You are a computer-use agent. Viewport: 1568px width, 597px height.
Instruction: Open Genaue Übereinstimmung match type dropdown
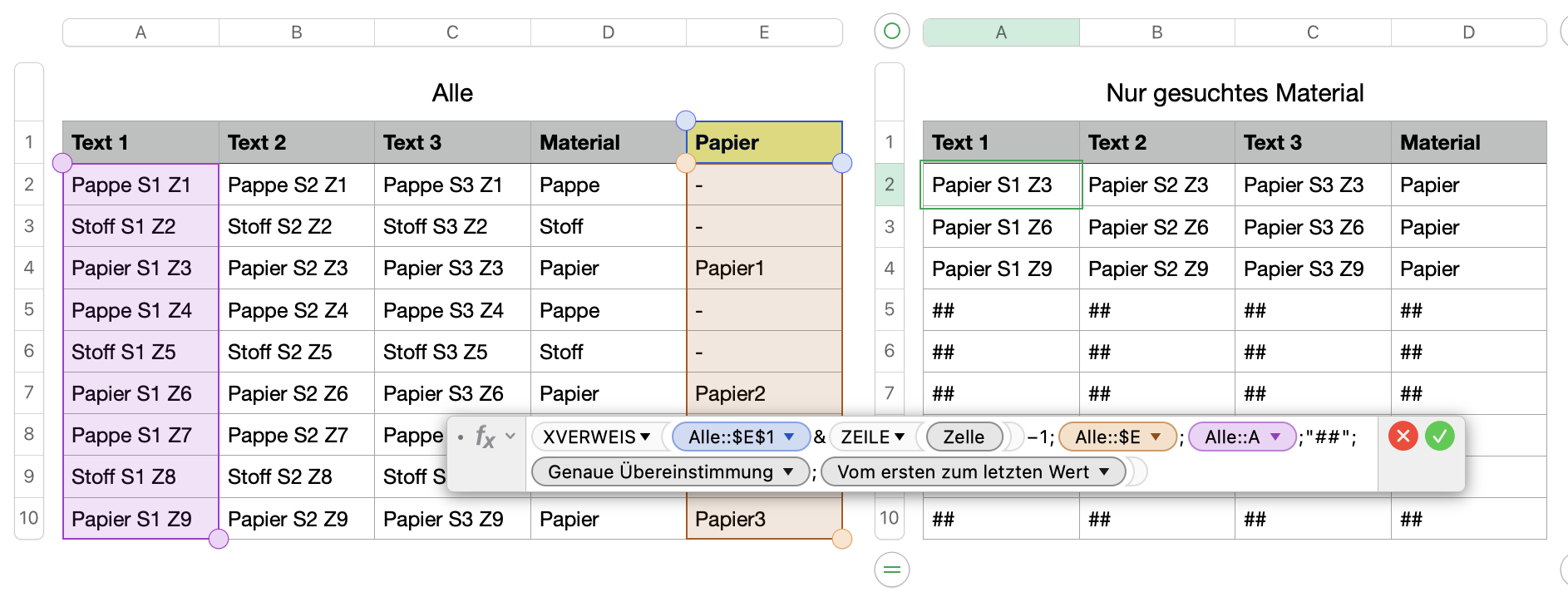788,471
